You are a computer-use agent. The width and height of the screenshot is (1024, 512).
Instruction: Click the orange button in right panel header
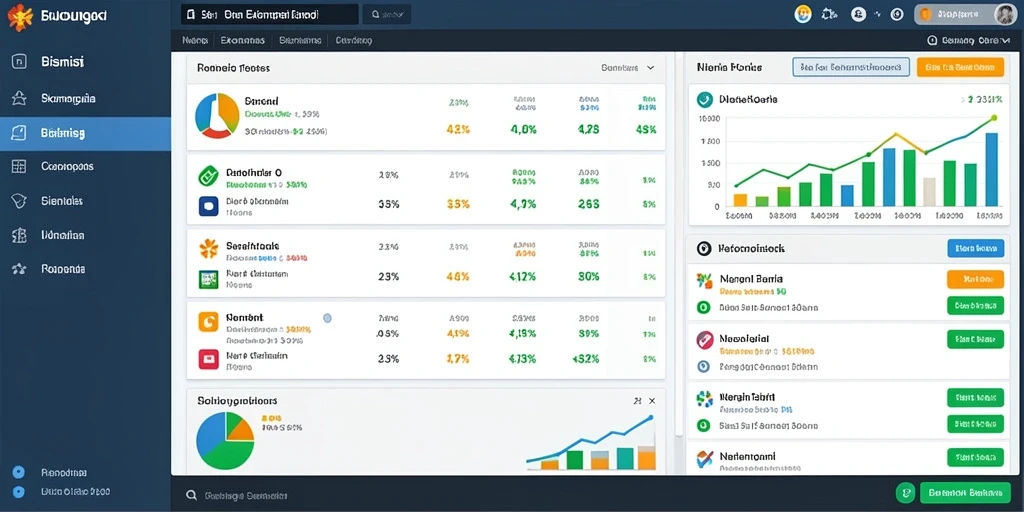tap(960, 67)
